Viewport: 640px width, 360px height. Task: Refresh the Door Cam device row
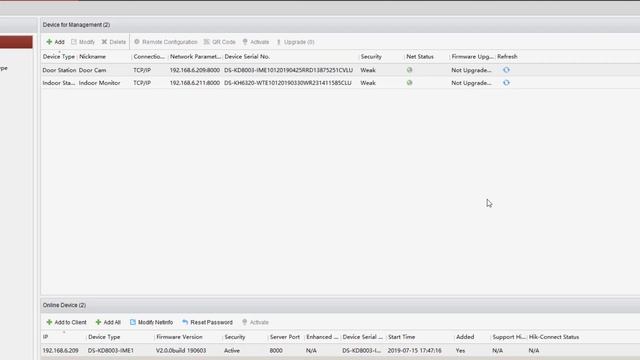click(x=506, y=70)
